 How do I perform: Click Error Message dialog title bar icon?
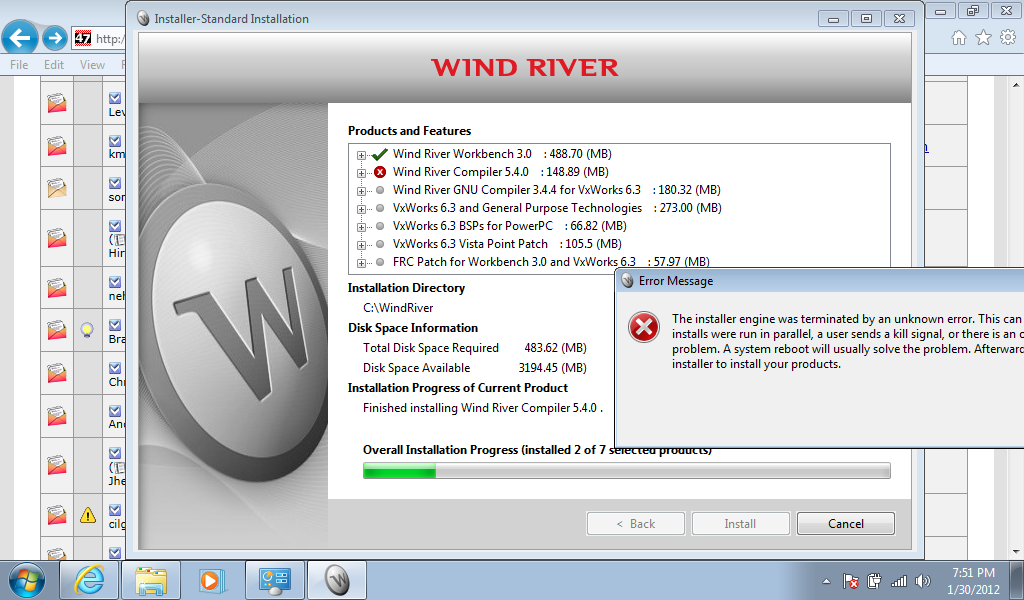(x=628, y=281)
